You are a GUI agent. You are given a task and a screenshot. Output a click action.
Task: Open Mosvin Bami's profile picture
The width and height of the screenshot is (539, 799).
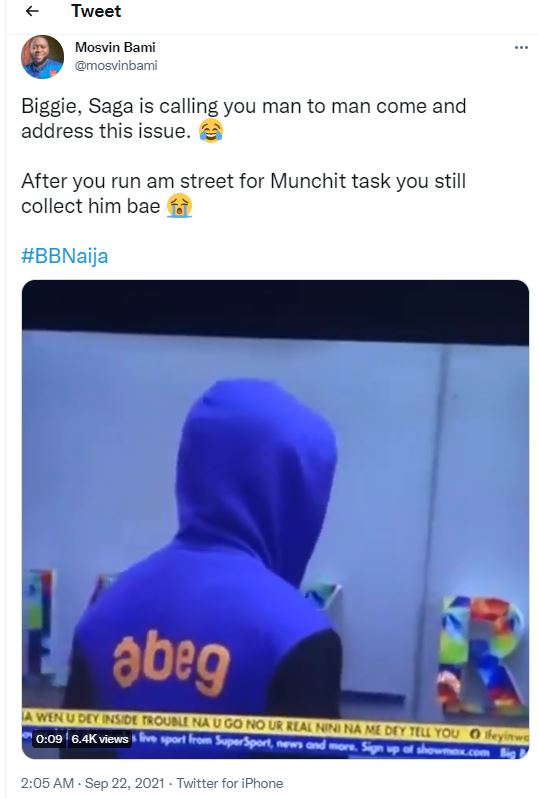tap(42, 57)
